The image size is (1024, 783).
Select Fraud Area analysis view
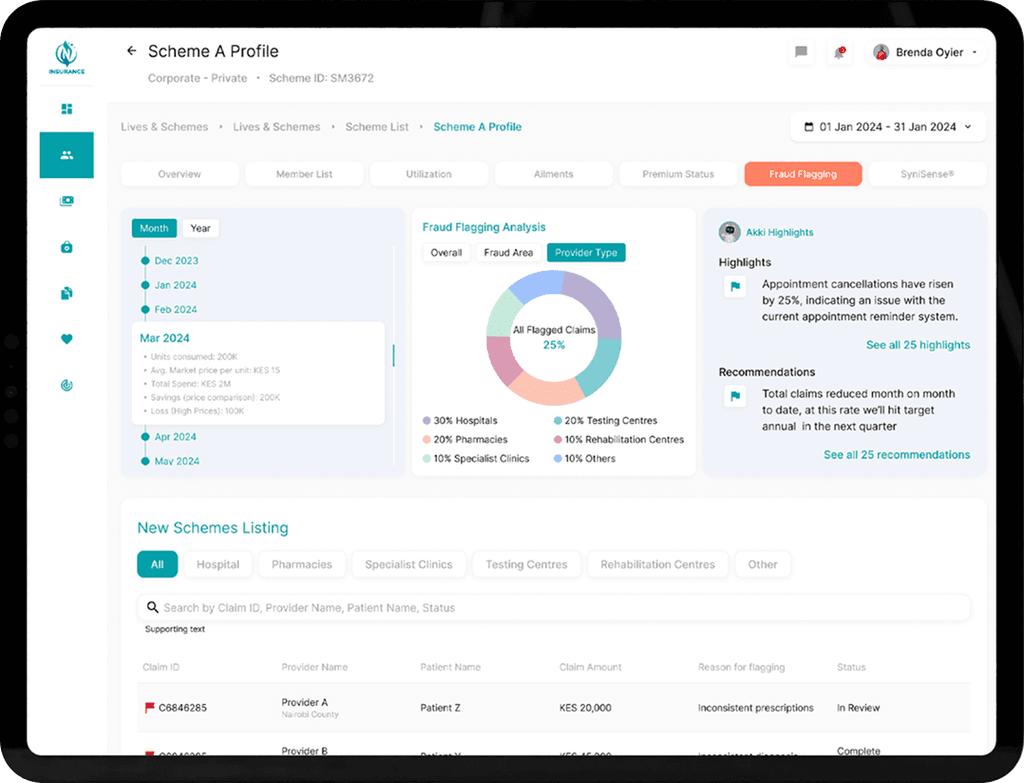pyautogui.click(x=508, y=253)
